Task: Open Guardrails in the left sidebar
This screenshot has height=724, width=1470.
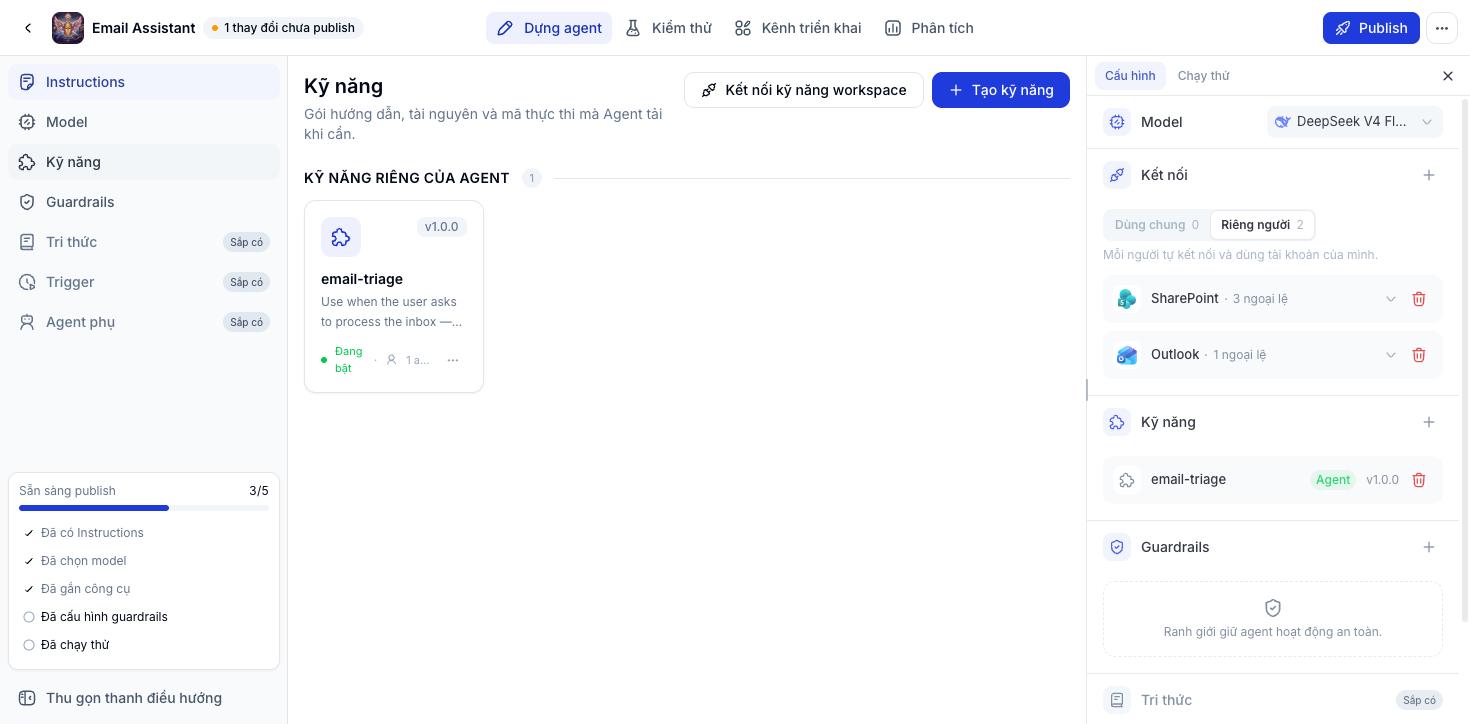Action: tap(144, 202)
